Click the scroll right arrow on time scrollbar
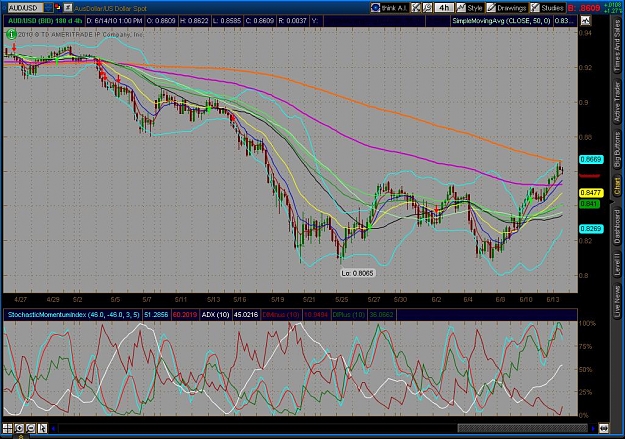625x439 pixels. pos(593,429)
